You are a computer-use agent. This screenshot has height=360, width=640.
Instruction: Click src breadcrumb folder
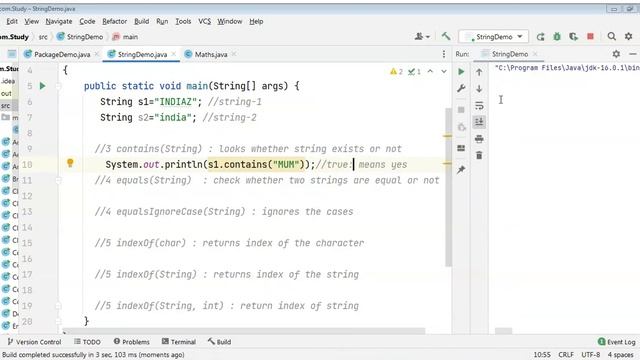43,37
